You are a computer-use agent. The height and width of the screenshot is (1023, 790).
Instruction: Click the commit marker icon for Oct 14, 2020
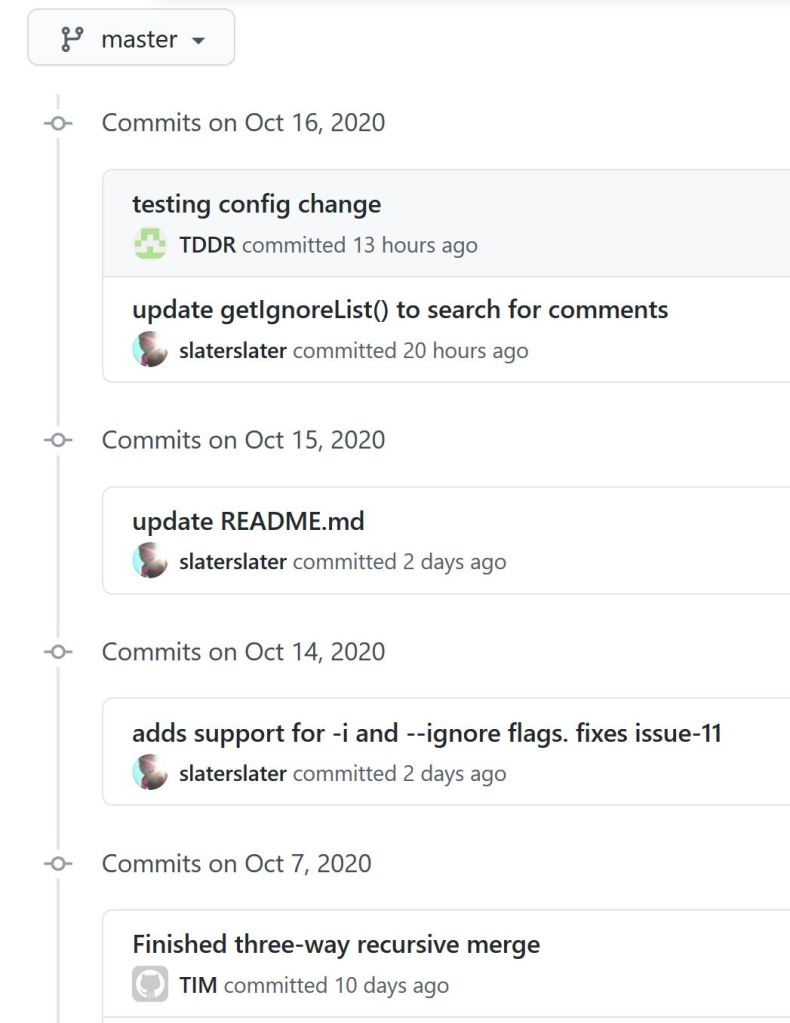click(58, 652)
